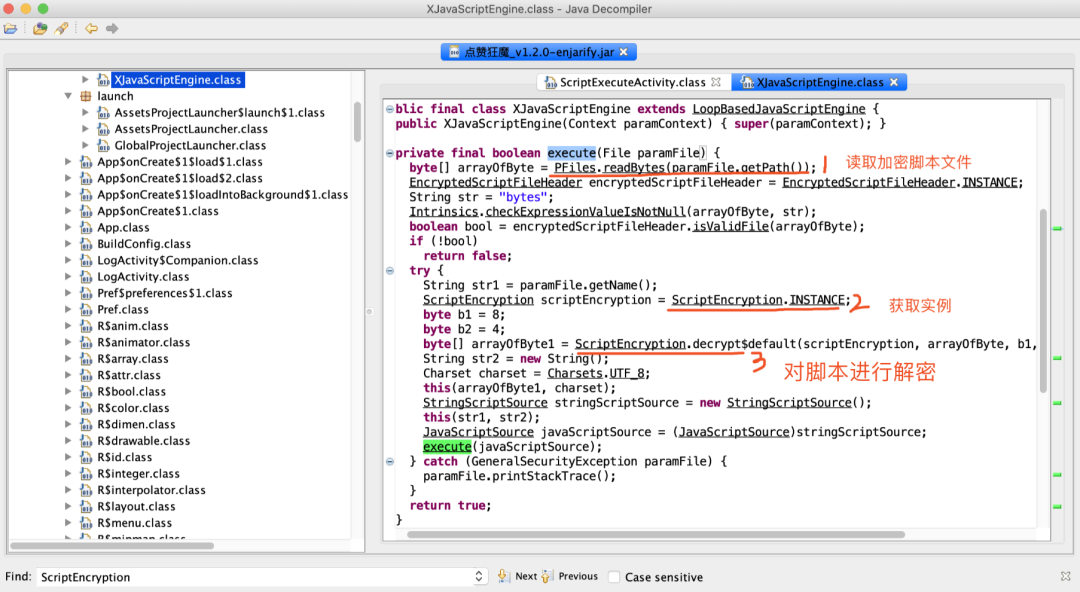Select LogActivity$Companion.class in tree

pyautogui.click(x=178, y=261)
